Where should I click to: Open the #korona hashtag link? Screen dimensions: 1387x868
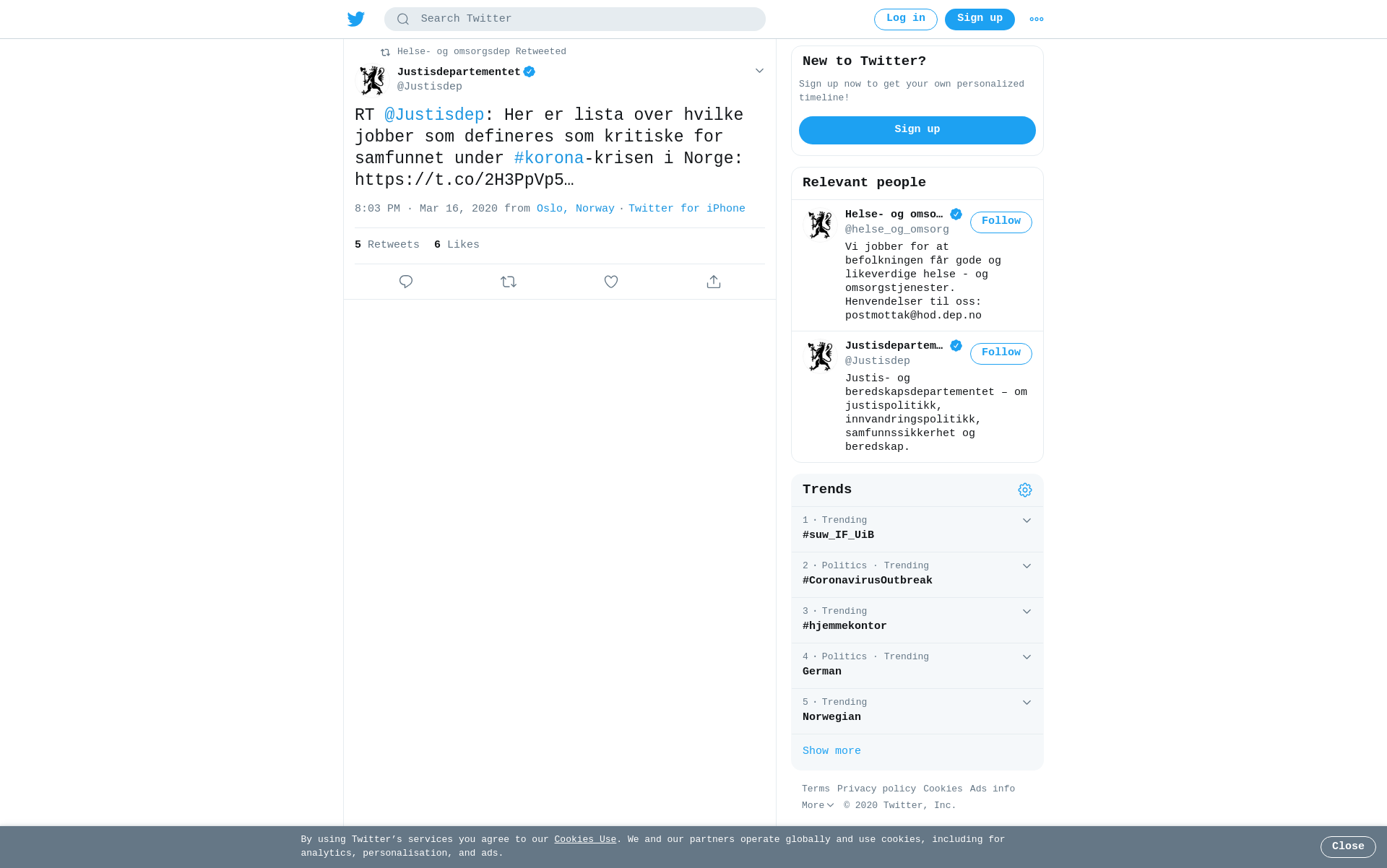coord(549,158)
